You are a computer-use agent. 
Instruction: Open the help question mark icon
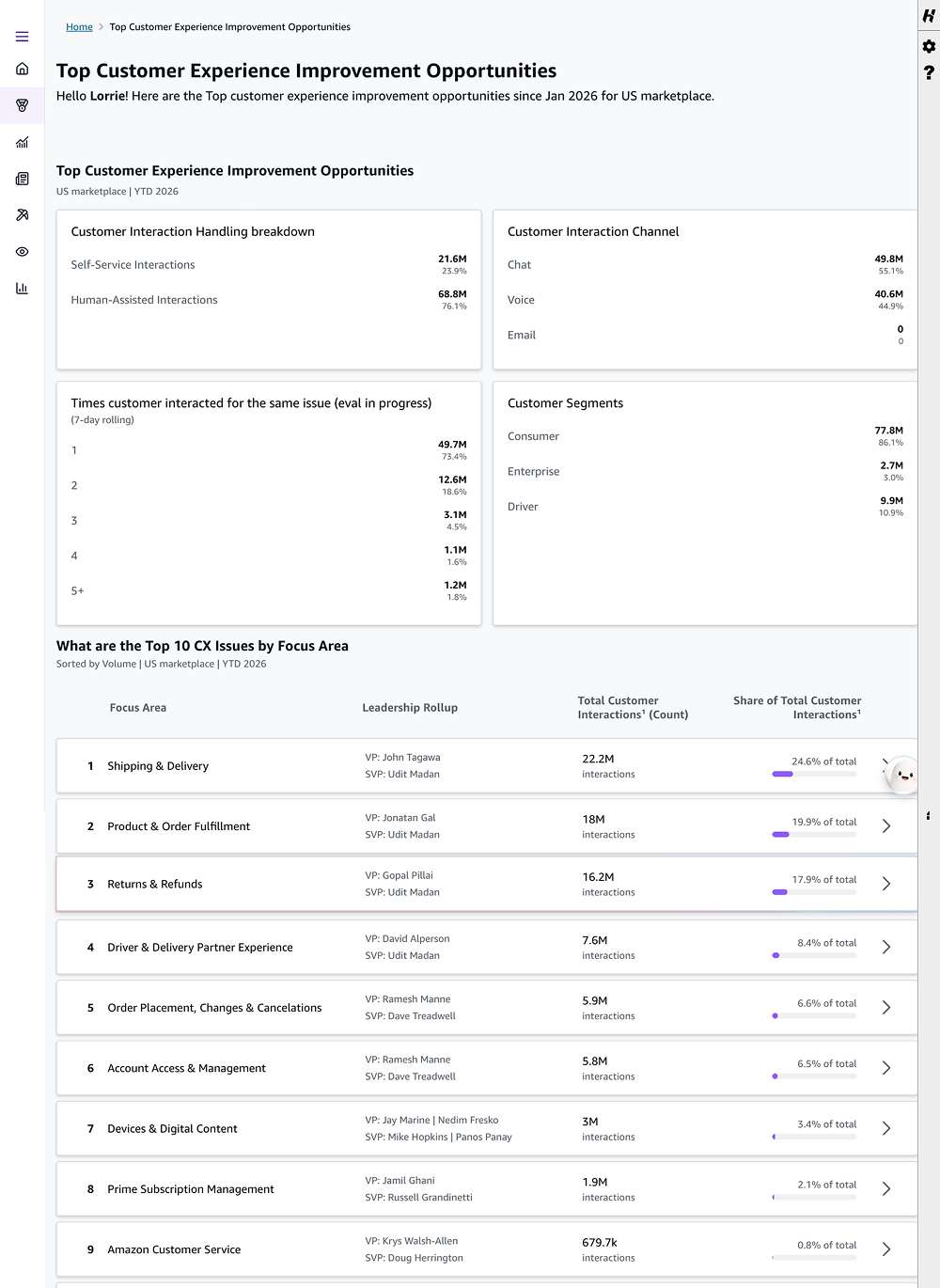[x=929, y=72]
